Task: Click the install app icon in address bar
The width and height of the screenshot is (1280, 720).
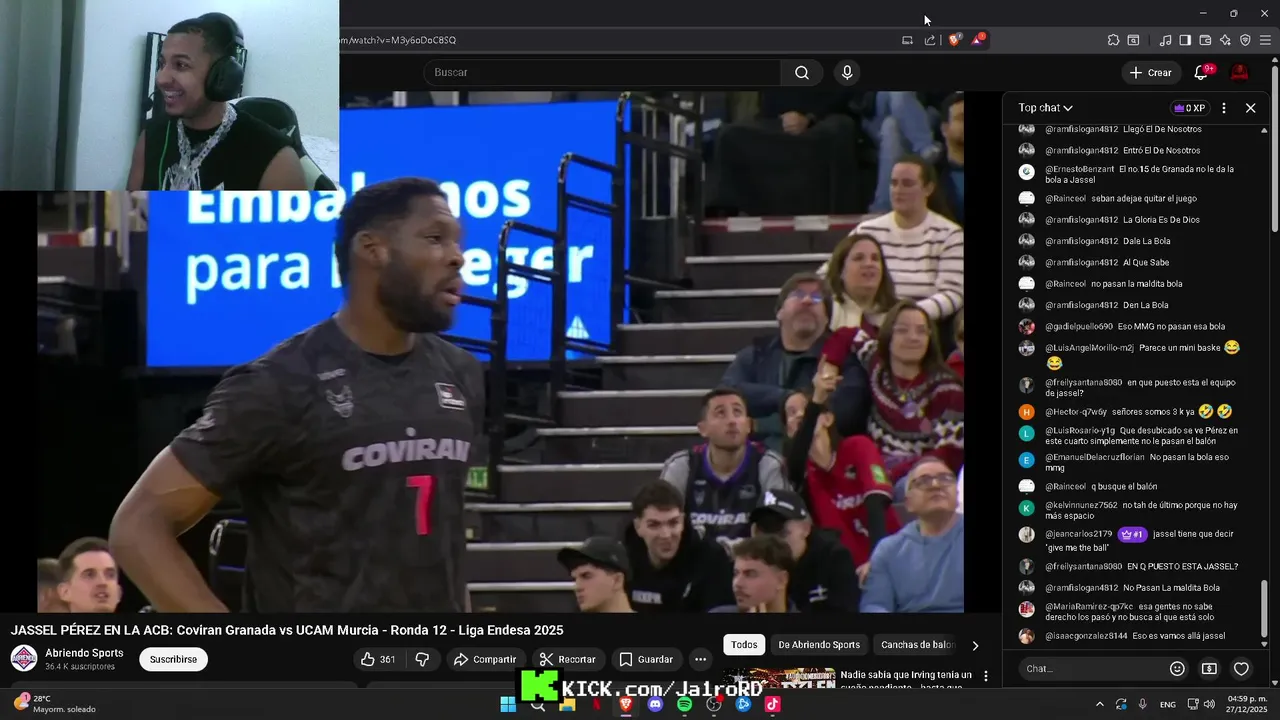Action: 907,40
